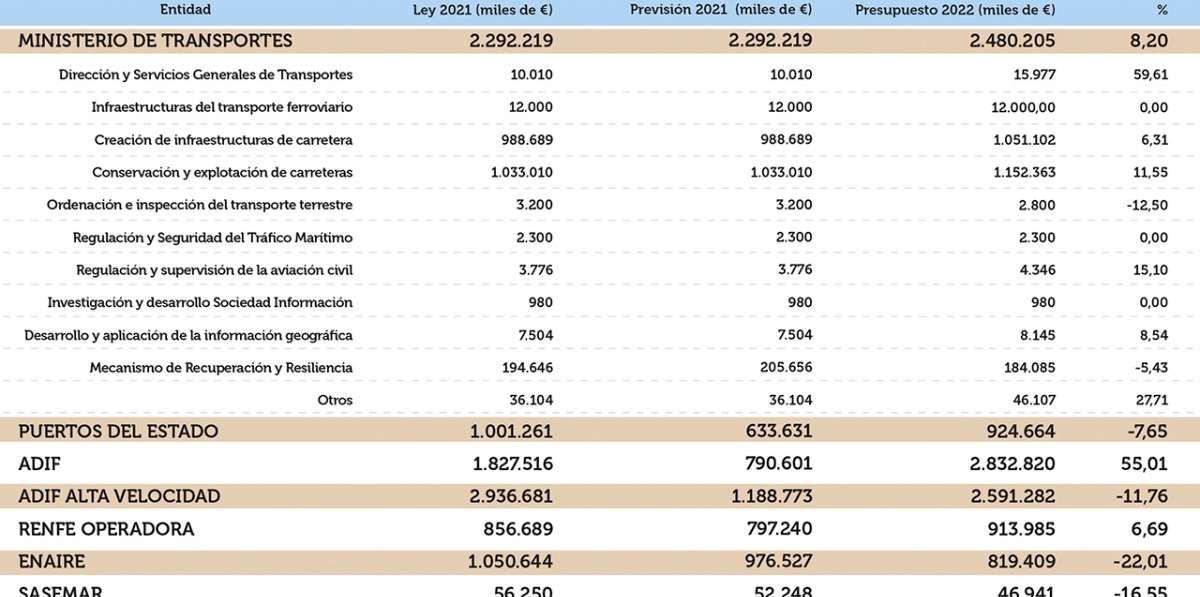Click the "1.188.773" Previsión 2021 value
Screen dimensions: 1200x597
tap(770, 496)
